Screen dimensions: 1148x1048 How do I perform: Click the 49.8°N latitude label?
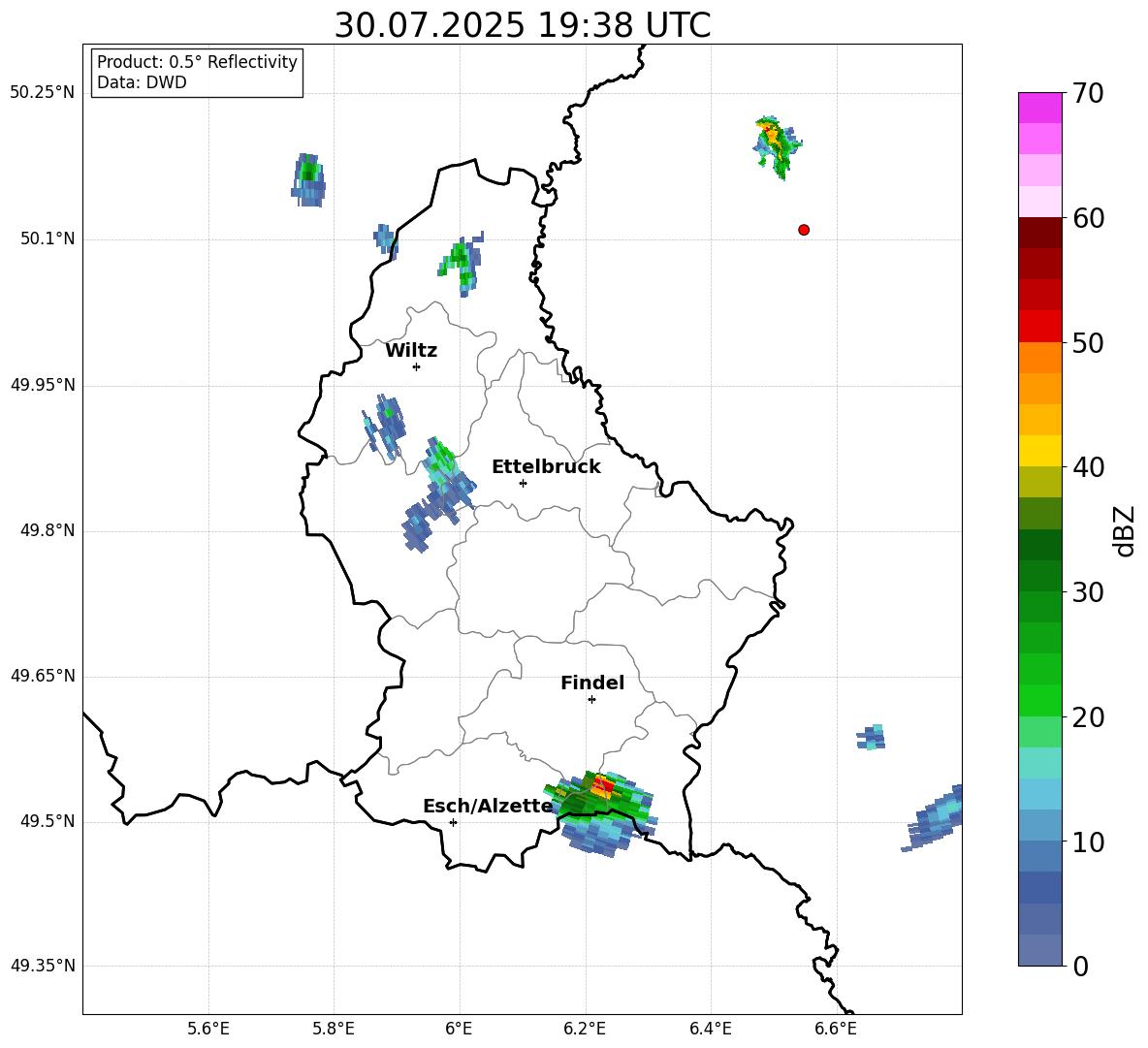[x=48, y=530]
